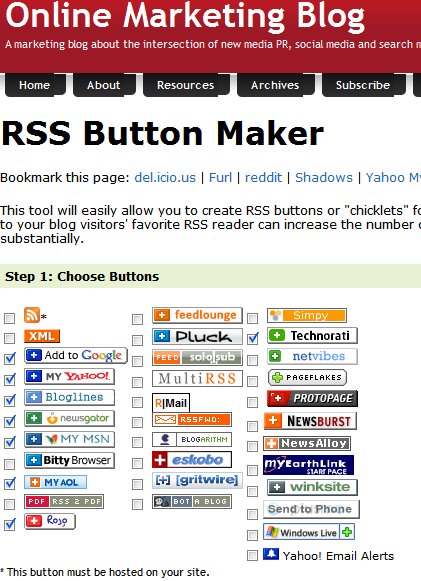The width and height of the screenshot is (421, 581).
Task: Go to the Archives nav tab
Action: tap(275, 85)
